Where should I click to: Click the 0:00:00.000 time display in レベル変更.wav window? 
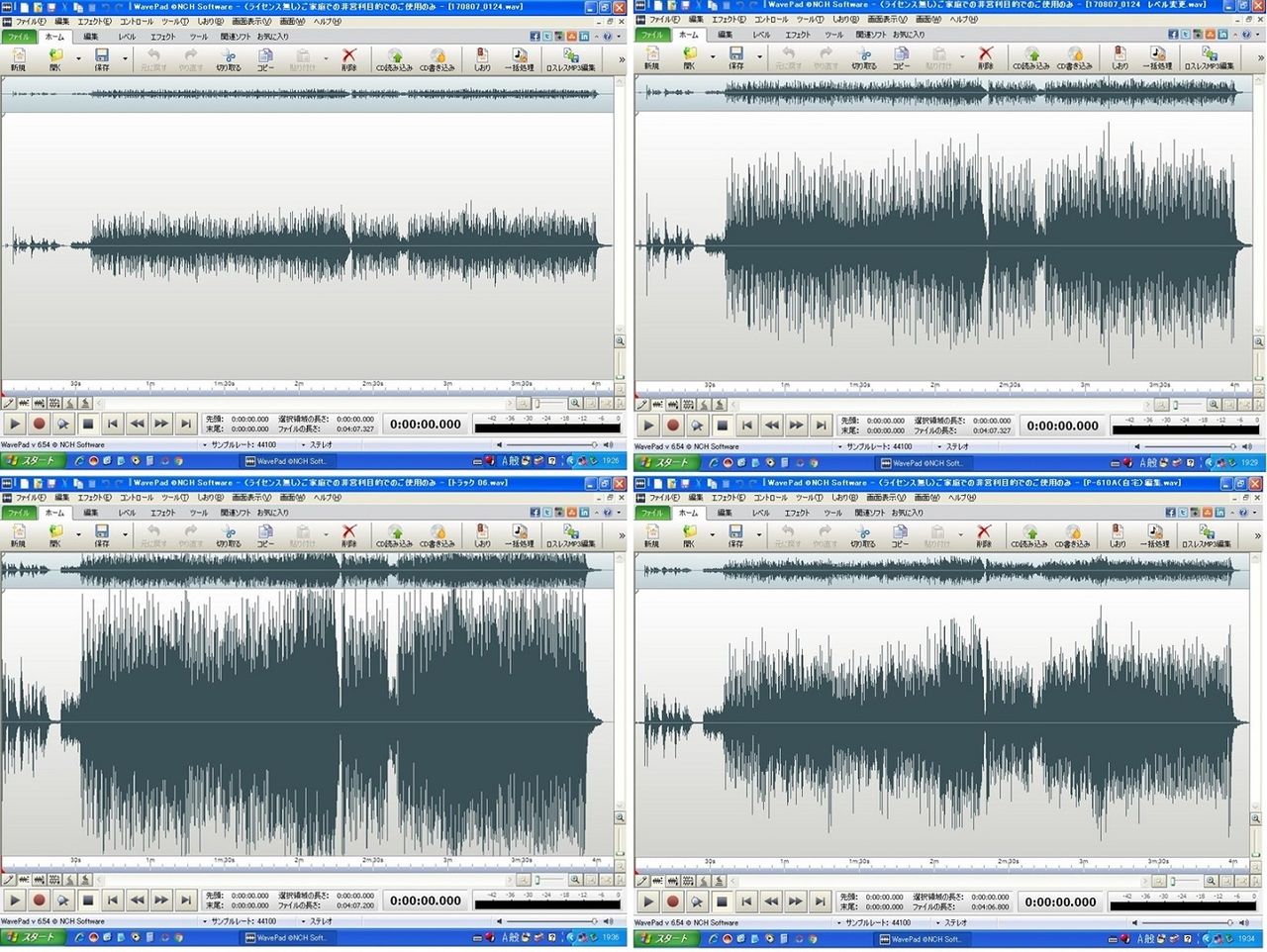[x=1062, y=426]
